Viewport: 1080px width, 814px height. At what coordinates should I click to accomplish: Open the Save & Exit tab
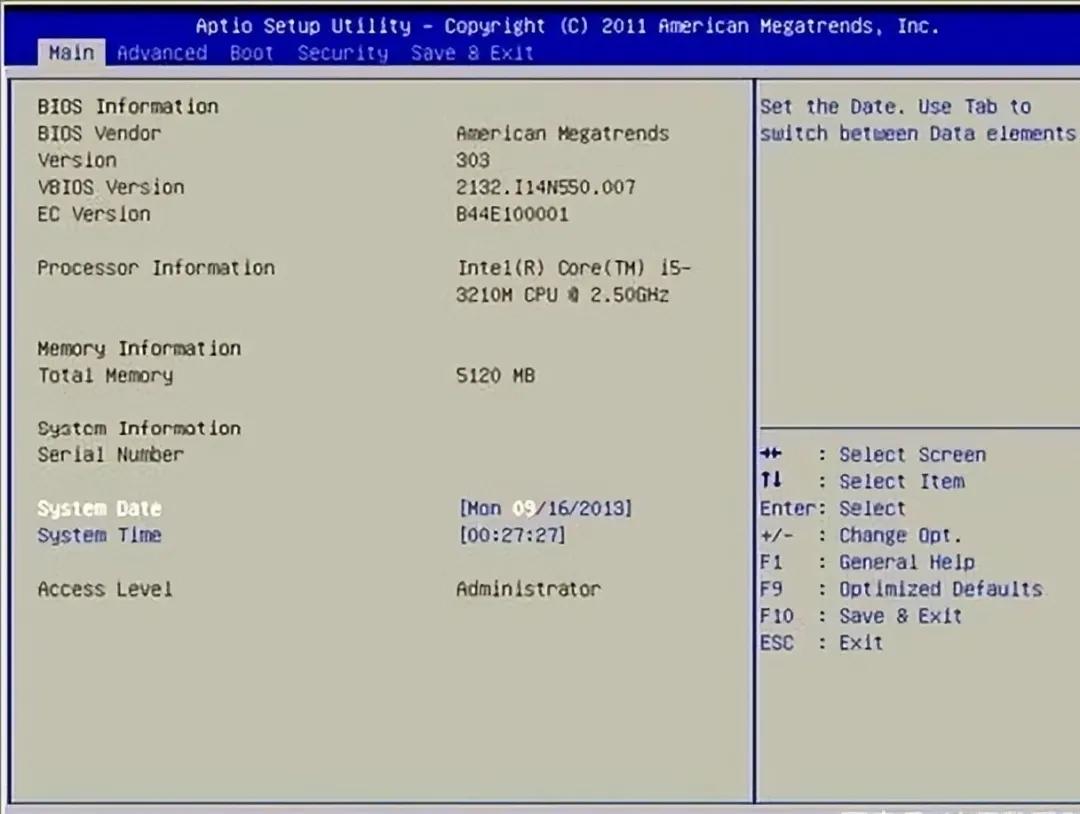[x=472, y=53]
